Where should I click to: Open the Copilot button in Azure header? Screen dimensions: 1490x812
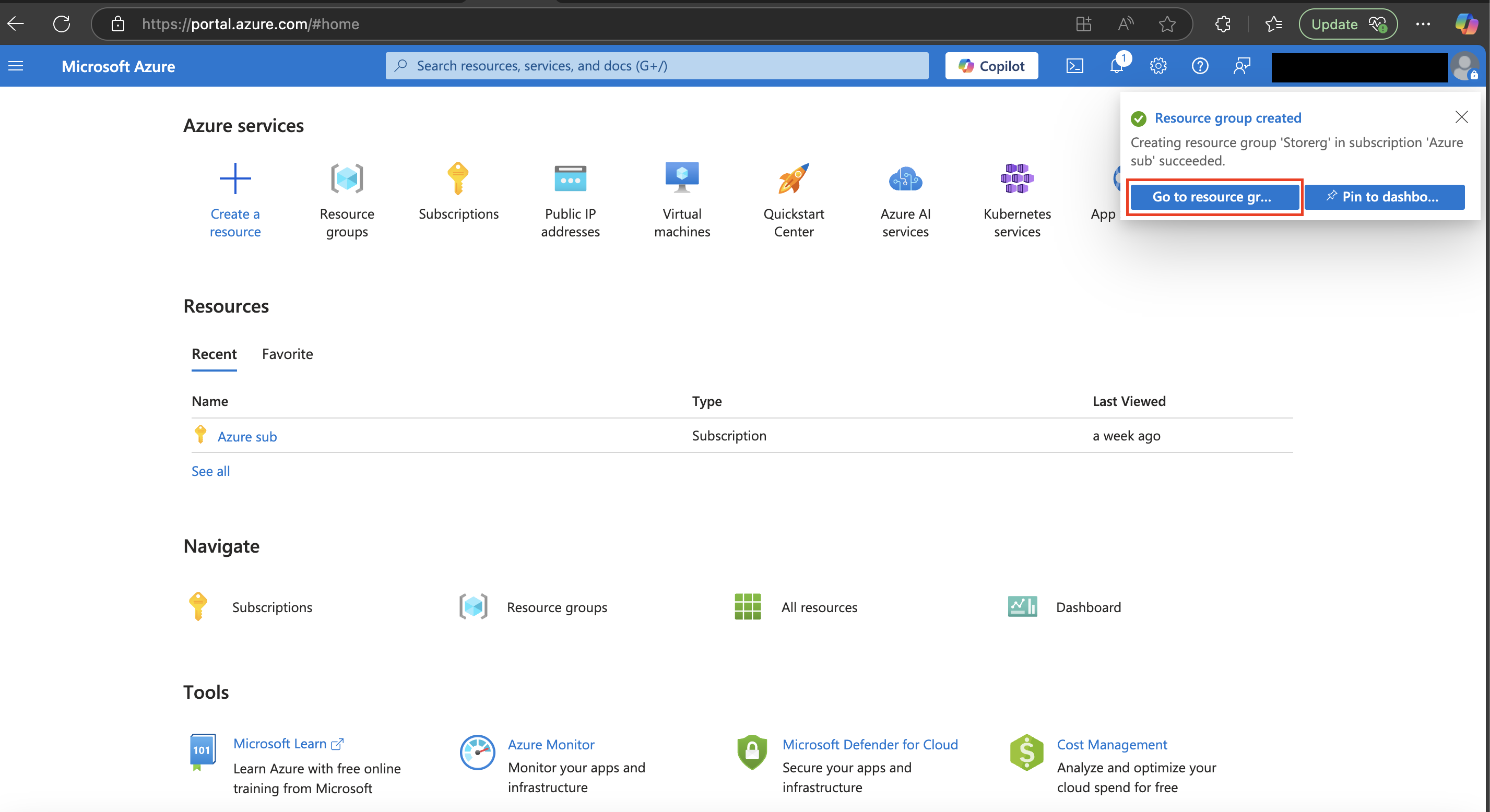click(991, 66)
